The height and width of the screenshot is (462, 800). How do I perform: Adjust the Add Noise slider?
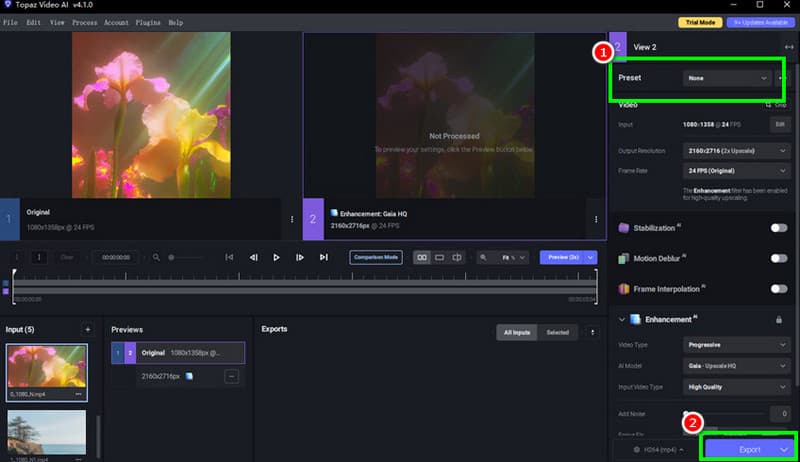tap(687, 413)
